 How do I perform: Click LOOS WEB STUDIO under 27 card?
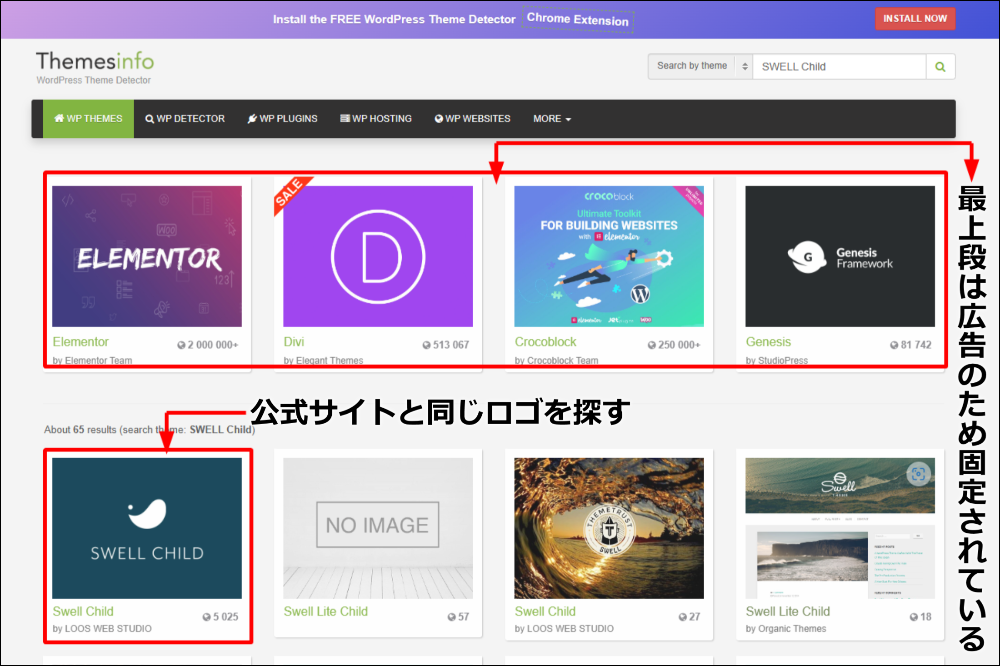coord(571,628)
